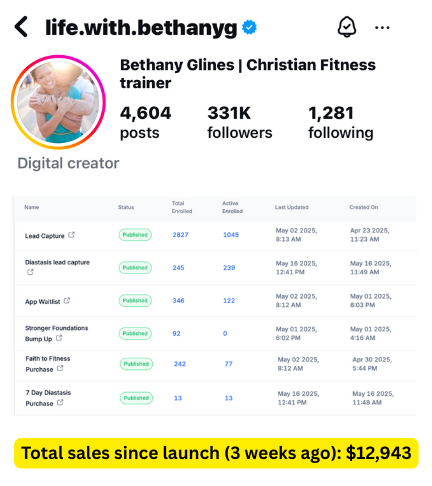Open active enrolled count 1045

click(x=231, y=235)
